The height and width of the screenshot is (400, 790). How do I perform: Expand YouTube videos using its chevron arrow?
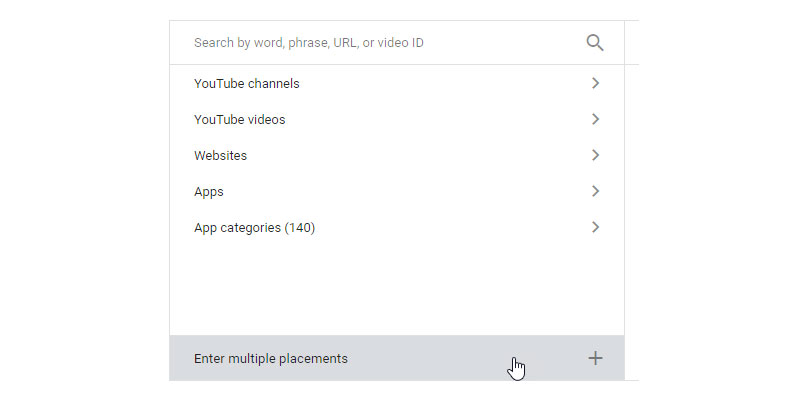[595, 120]
